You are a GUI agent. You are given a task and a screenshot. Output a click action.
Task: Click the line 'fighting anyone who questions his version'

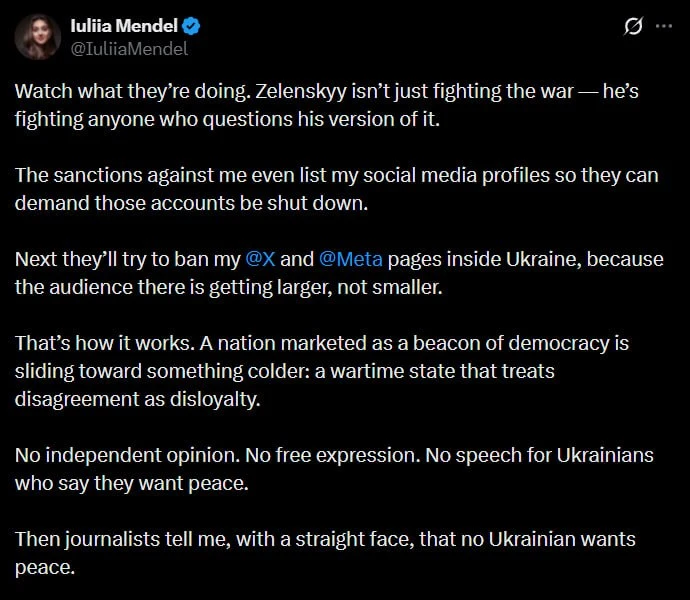pyautogui.click(x=228, y=120)
